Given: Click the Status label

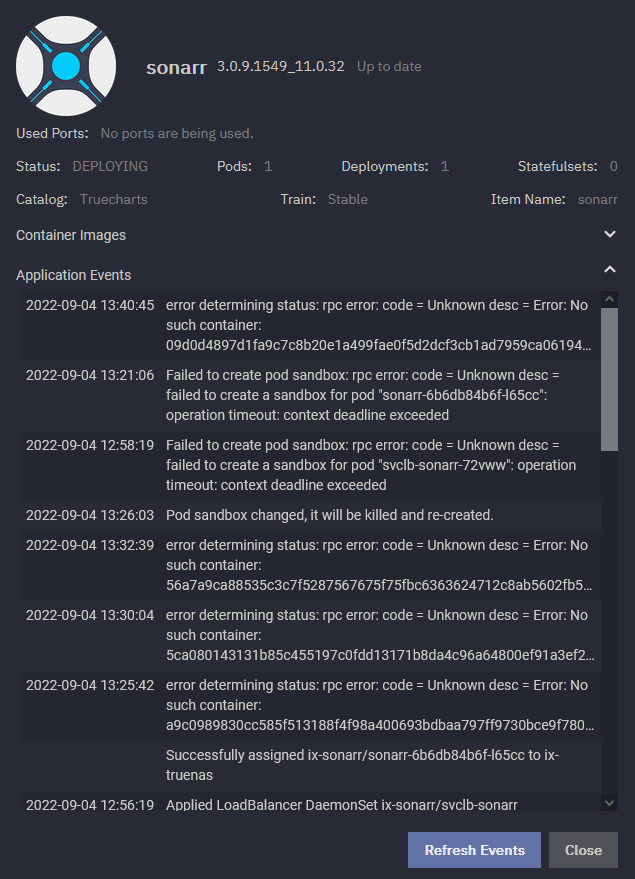Looking at the screenshot, I should pyautogui.click(x=38, y=166).
